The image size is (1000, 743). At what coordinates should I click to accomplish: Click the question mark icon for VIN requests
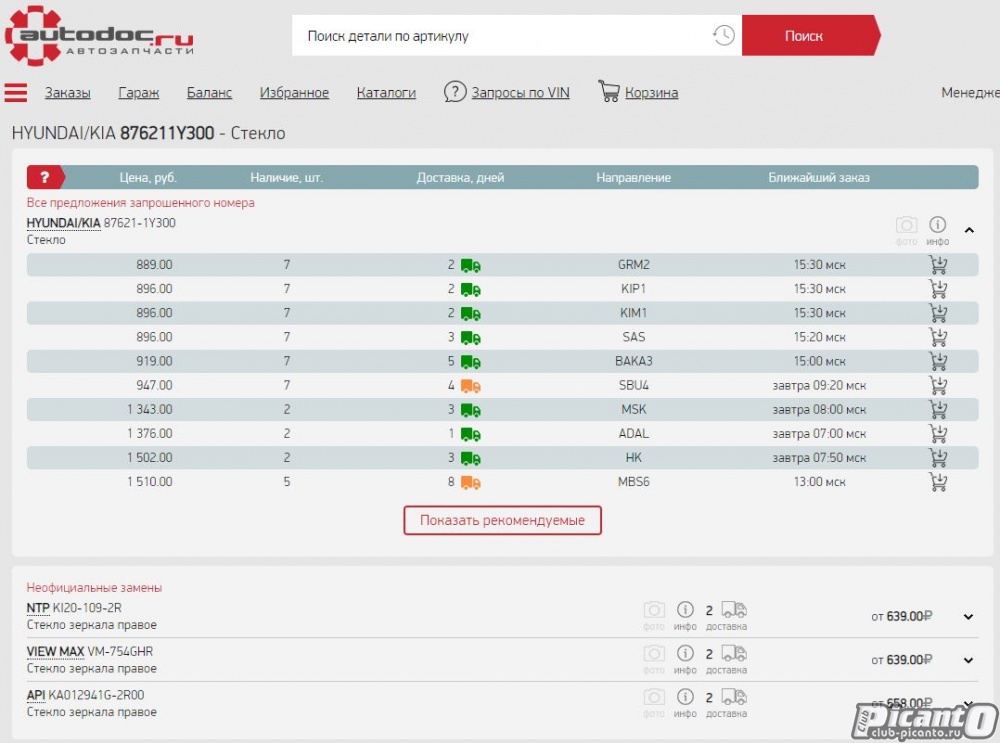click(455, 92)
